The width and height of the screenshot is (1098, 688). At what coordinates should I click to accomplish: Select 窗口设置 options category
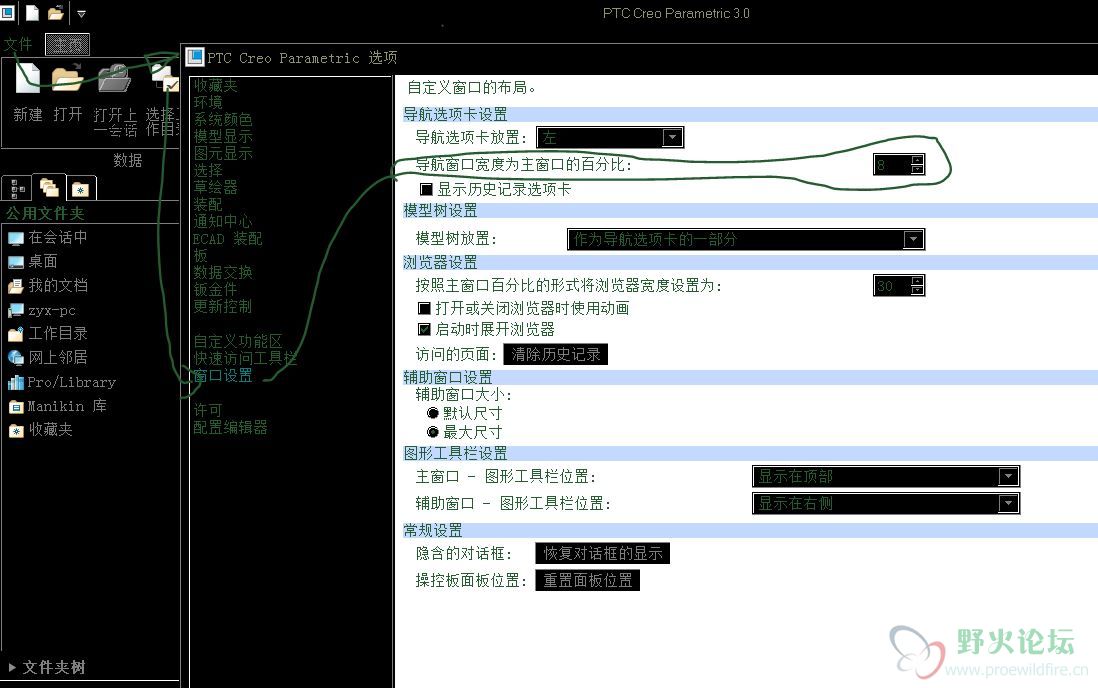[x=223, y=376]
